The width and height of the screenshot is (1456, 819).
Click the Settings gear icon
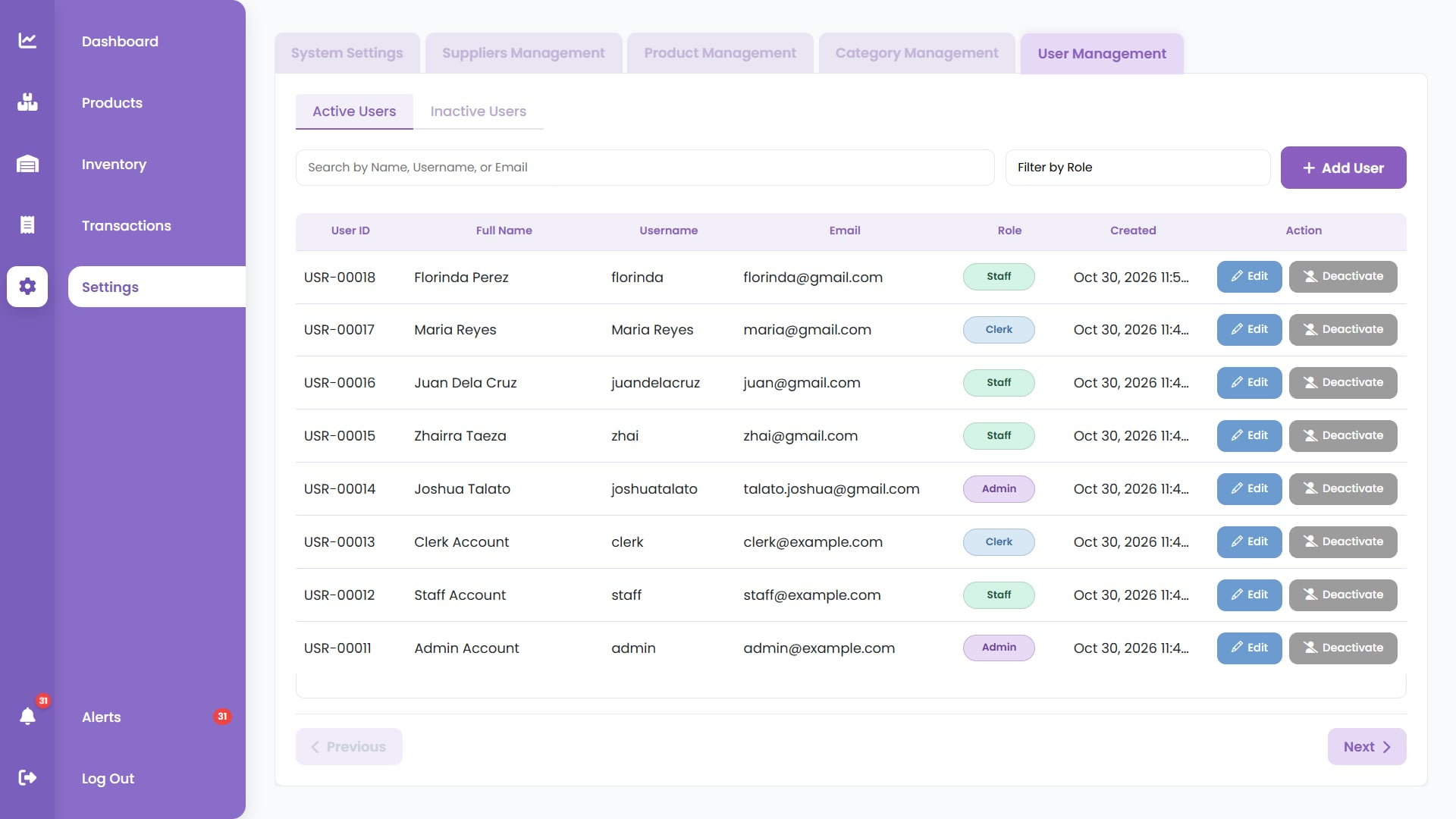(27, 287)
